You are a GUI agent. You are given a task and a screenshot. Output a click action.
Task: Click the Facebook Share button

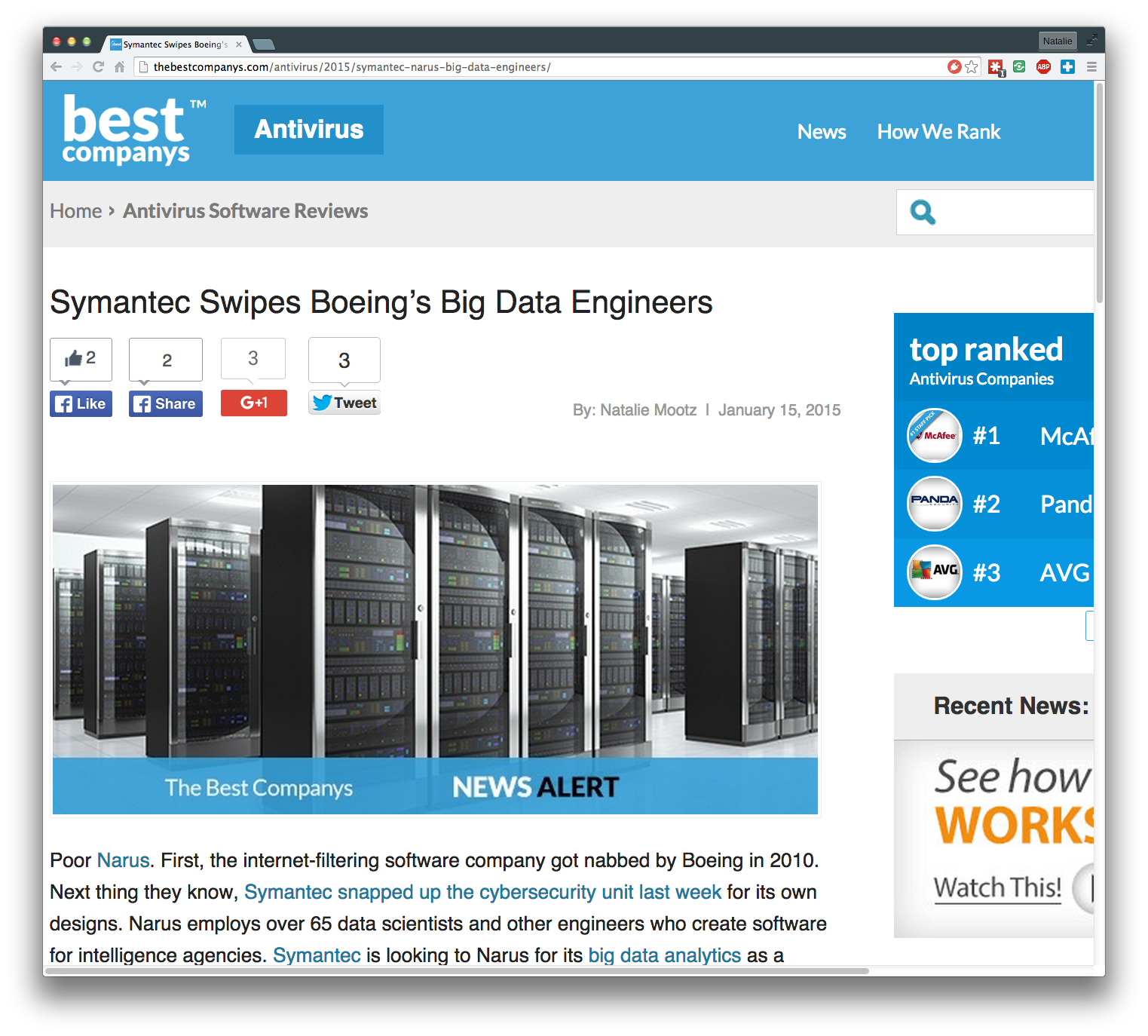(166, 403)
